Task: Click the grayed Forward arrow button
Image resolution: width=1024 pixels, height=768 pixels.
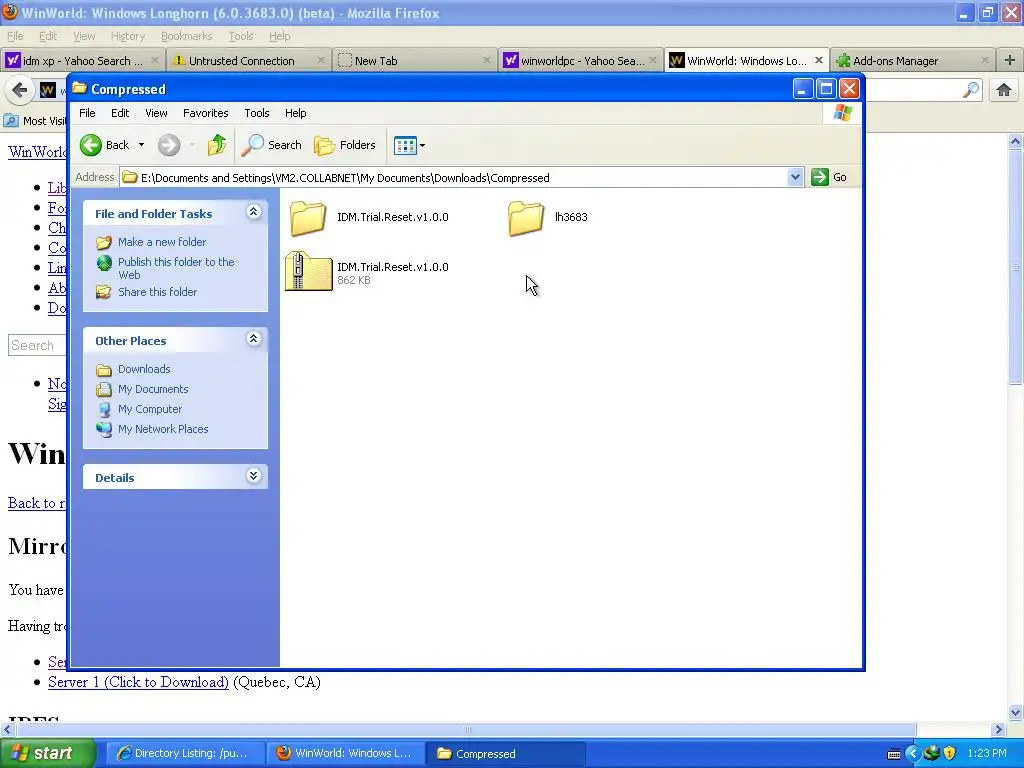Action: tap(168, 145)
